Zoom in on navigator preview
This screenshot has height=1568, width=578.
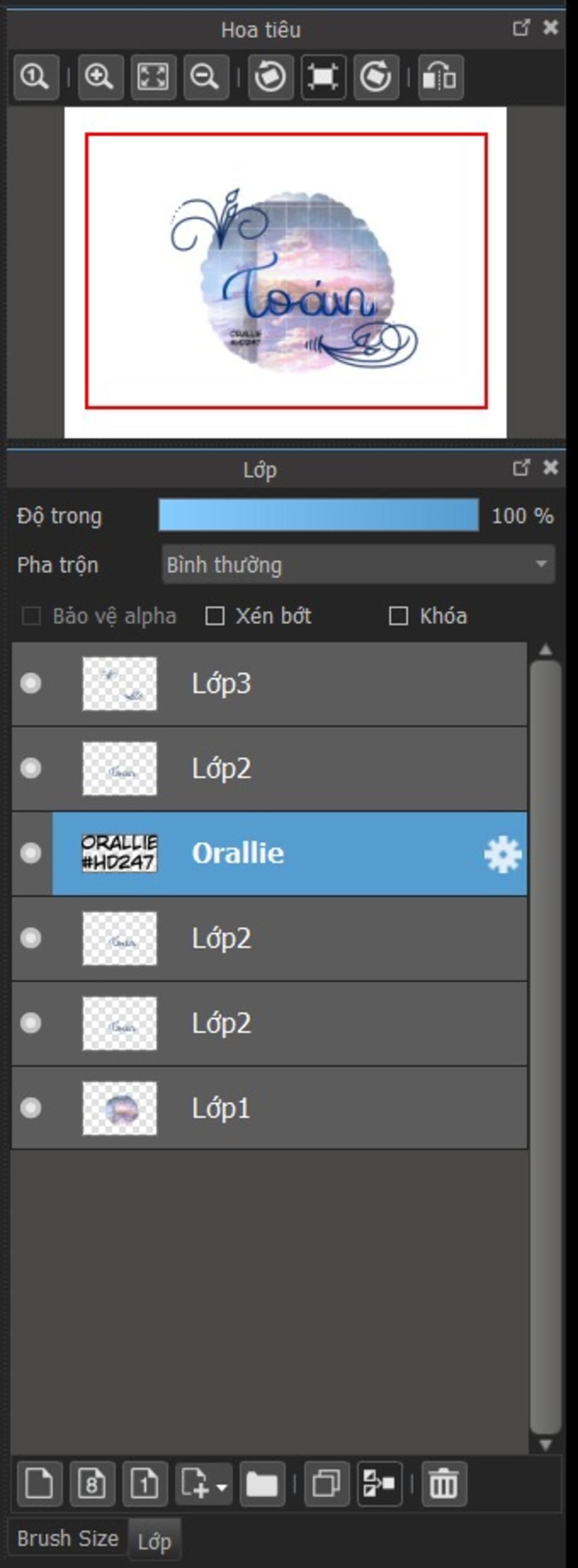pyautogui.click(x=100, y=77)
